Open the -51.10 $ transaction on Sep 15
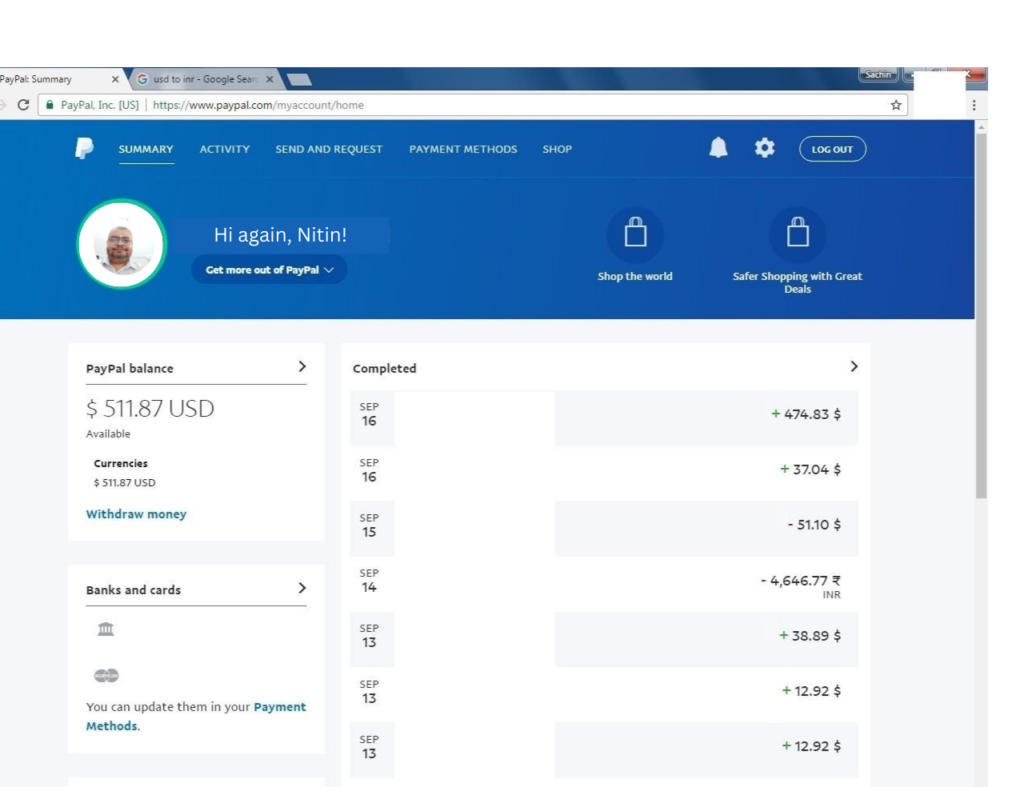Viewport: 1024px width, 787px height. [x=604, y=528]
